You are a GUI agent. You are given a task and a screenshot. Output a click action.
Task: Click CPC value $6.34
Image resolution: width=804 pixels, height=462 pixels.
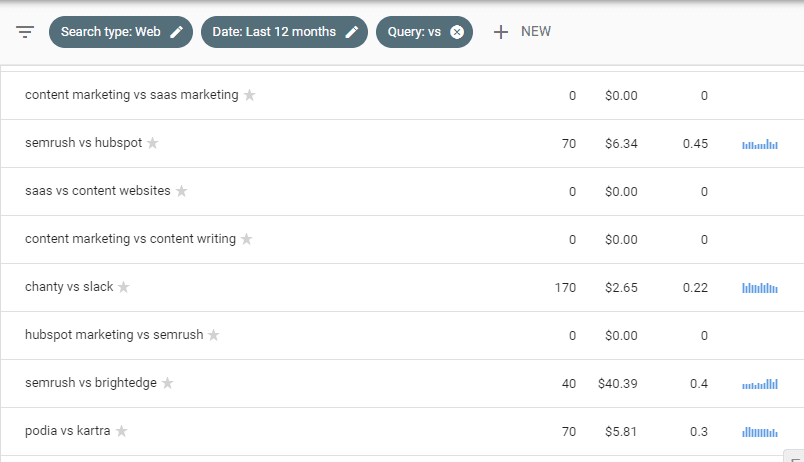[621, 144]
